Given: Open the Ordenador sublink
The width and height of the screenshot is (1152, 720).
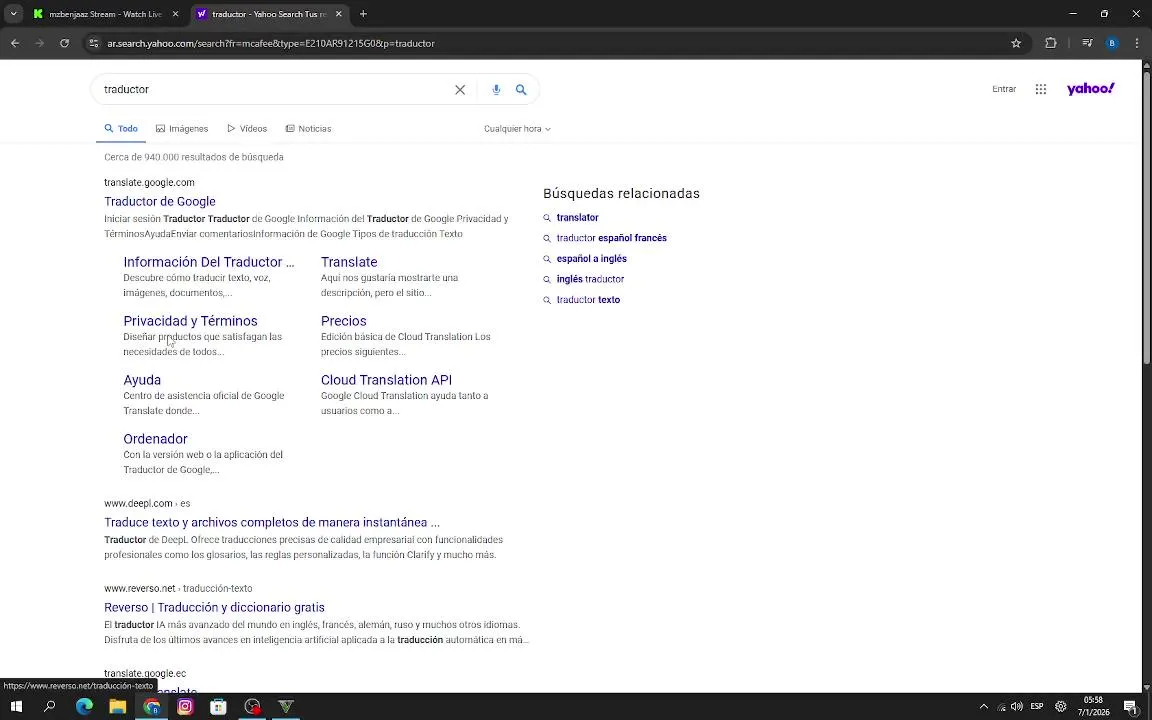Looking at the screenshot, I should click(x=155, y=439).
